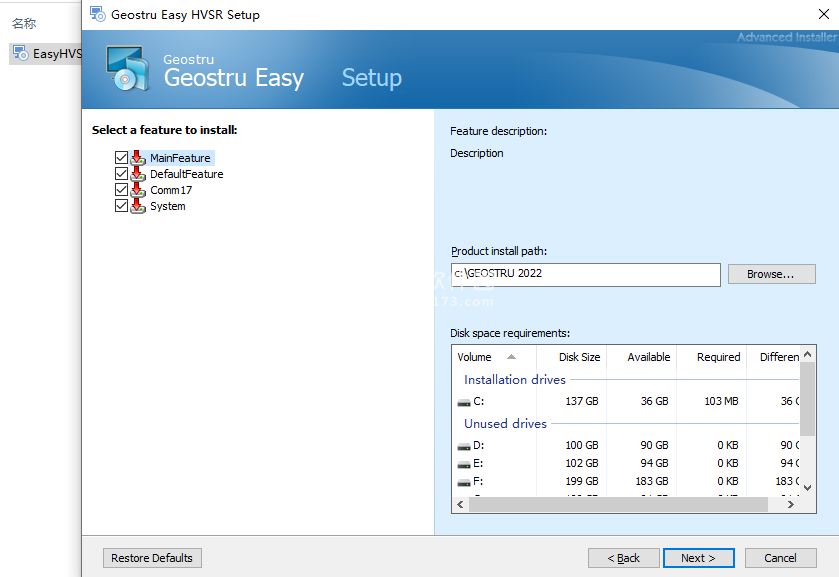Click the 137 GB disk size cell
The width and height of the screenshot is (839, 577).
(582, 401)
